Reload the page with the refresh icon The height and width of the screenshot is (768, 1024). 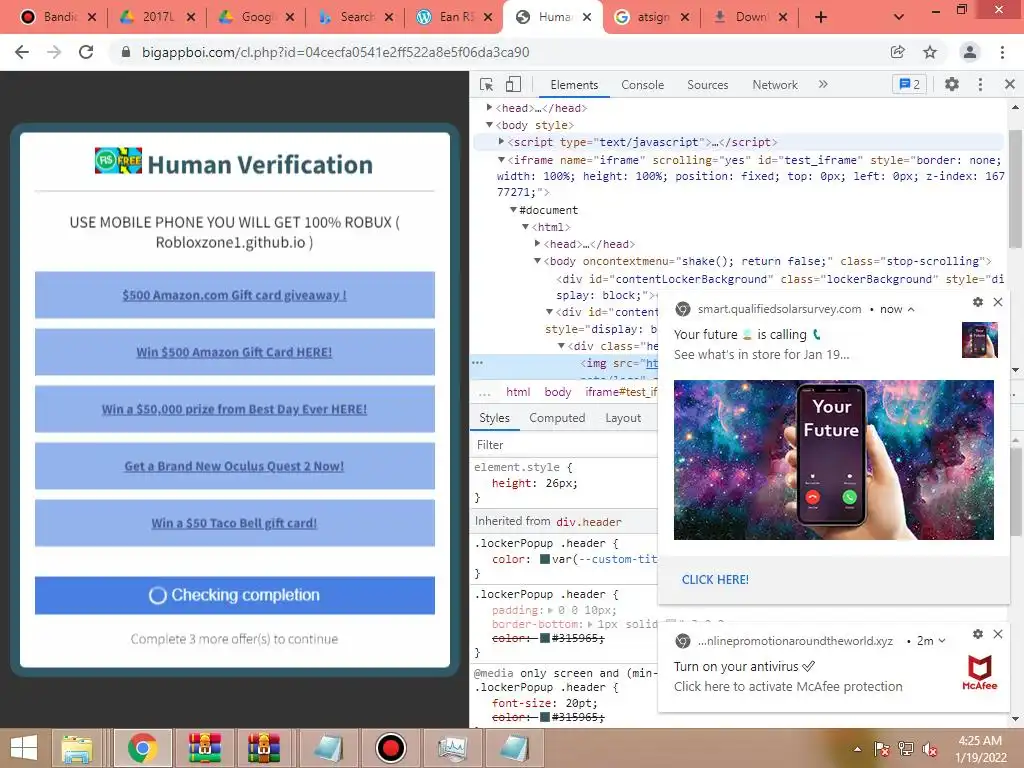(x=86, y=52)
